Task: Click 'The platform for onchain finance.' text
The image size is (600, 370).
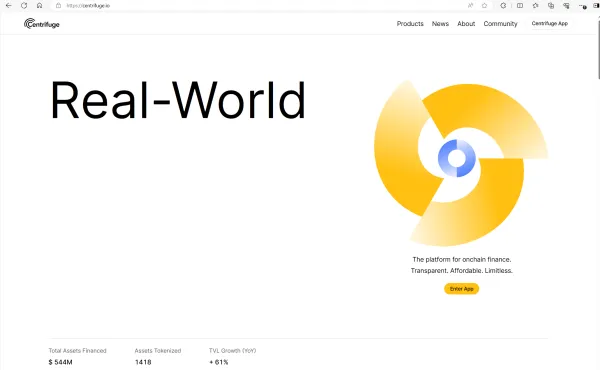Action: (x=461, y=259)
